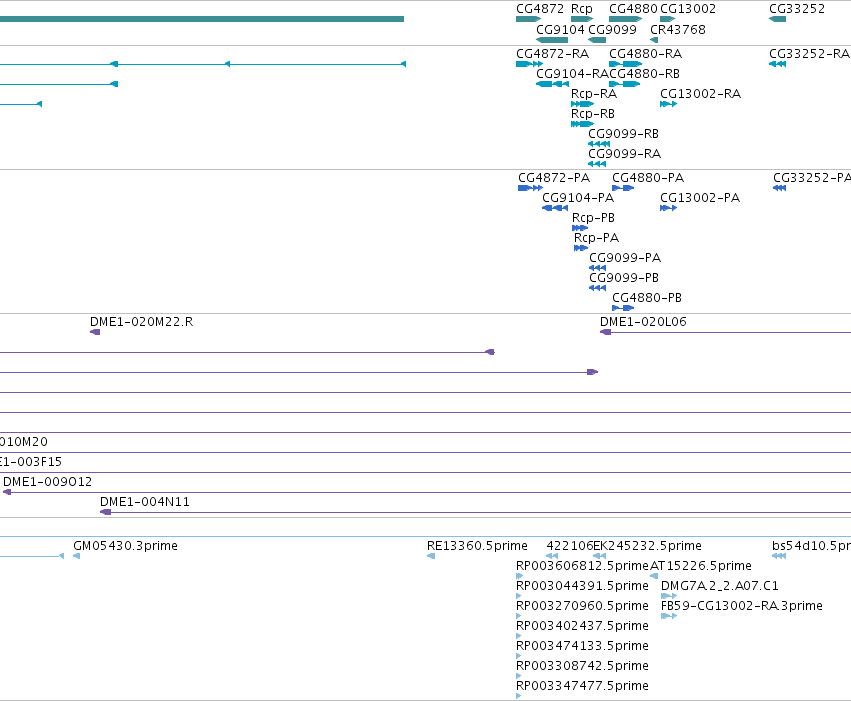
Task: Open the RP003474133.5prime EST label
Action: click(x=582, y=647)
